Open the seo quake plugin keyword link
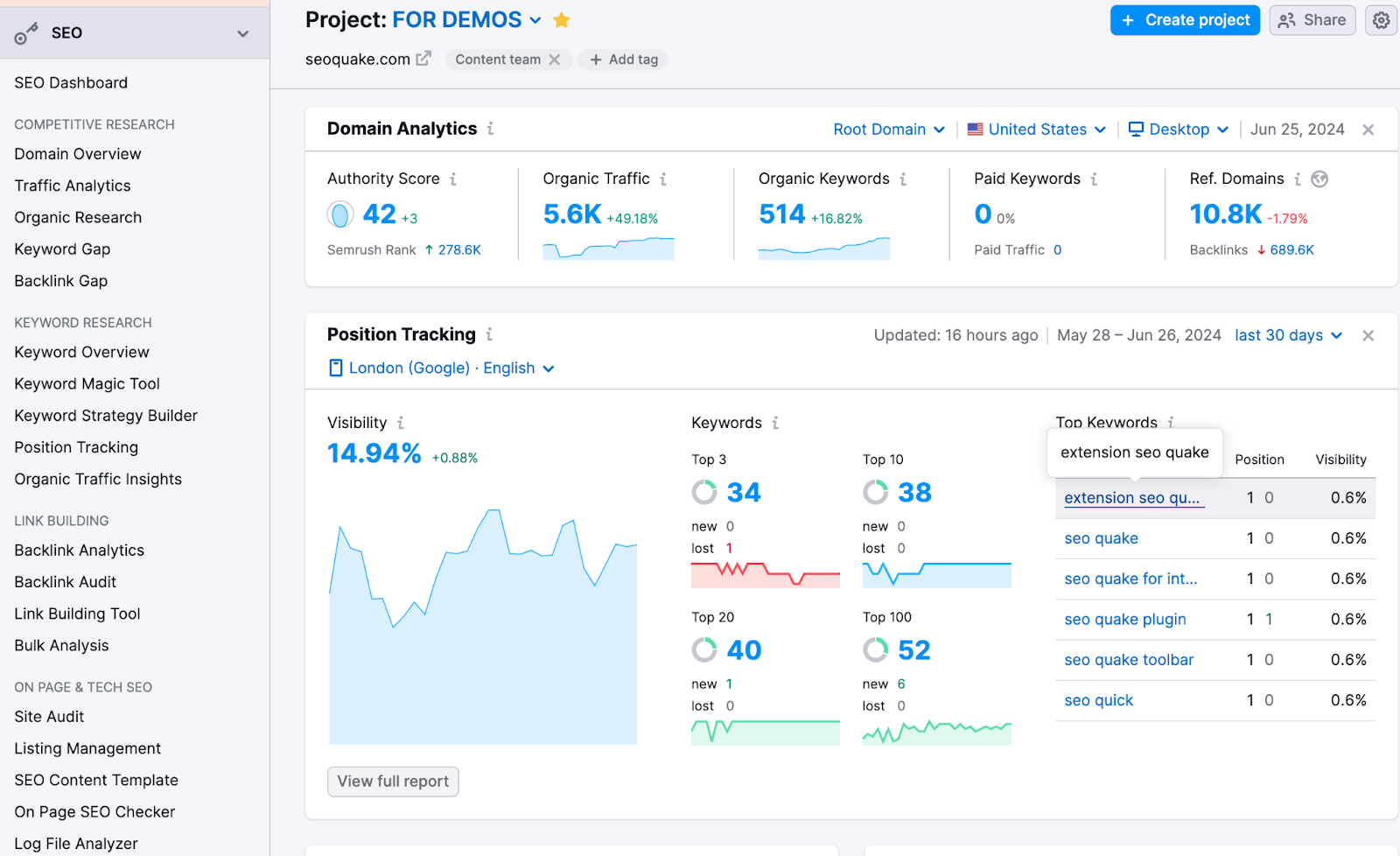 [x=1124, y=619]
